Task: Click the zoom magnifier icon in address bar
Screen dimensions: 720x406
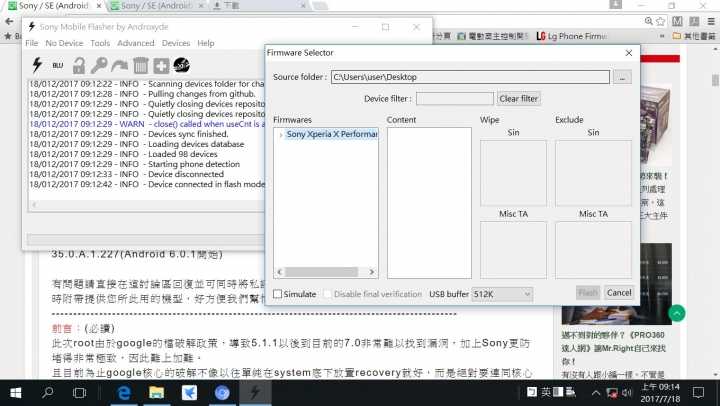Action: pyautogui.click(x=649, y=21)
